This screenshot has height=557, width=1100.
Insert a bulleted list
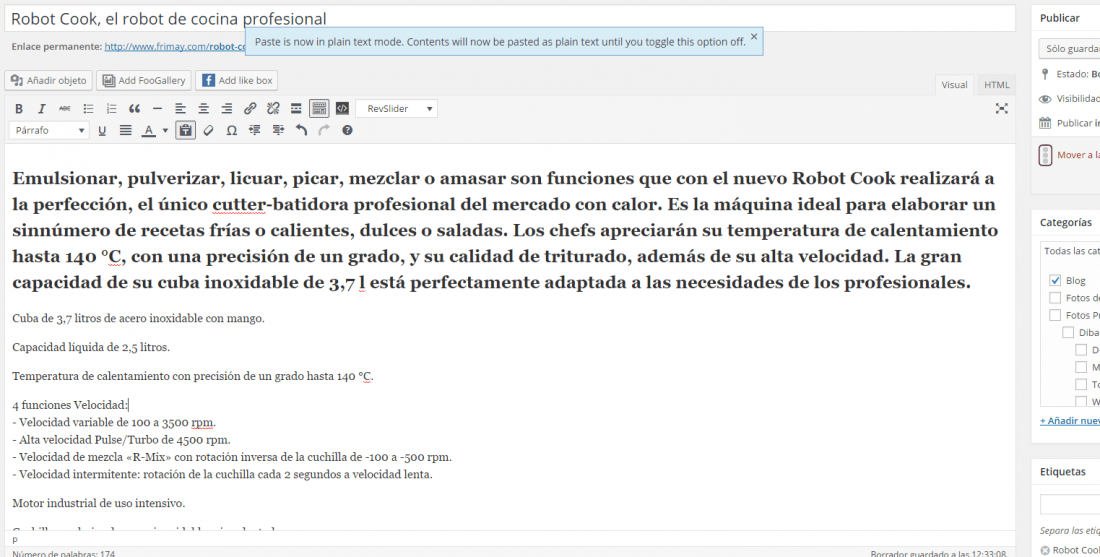tap(88, 109)
